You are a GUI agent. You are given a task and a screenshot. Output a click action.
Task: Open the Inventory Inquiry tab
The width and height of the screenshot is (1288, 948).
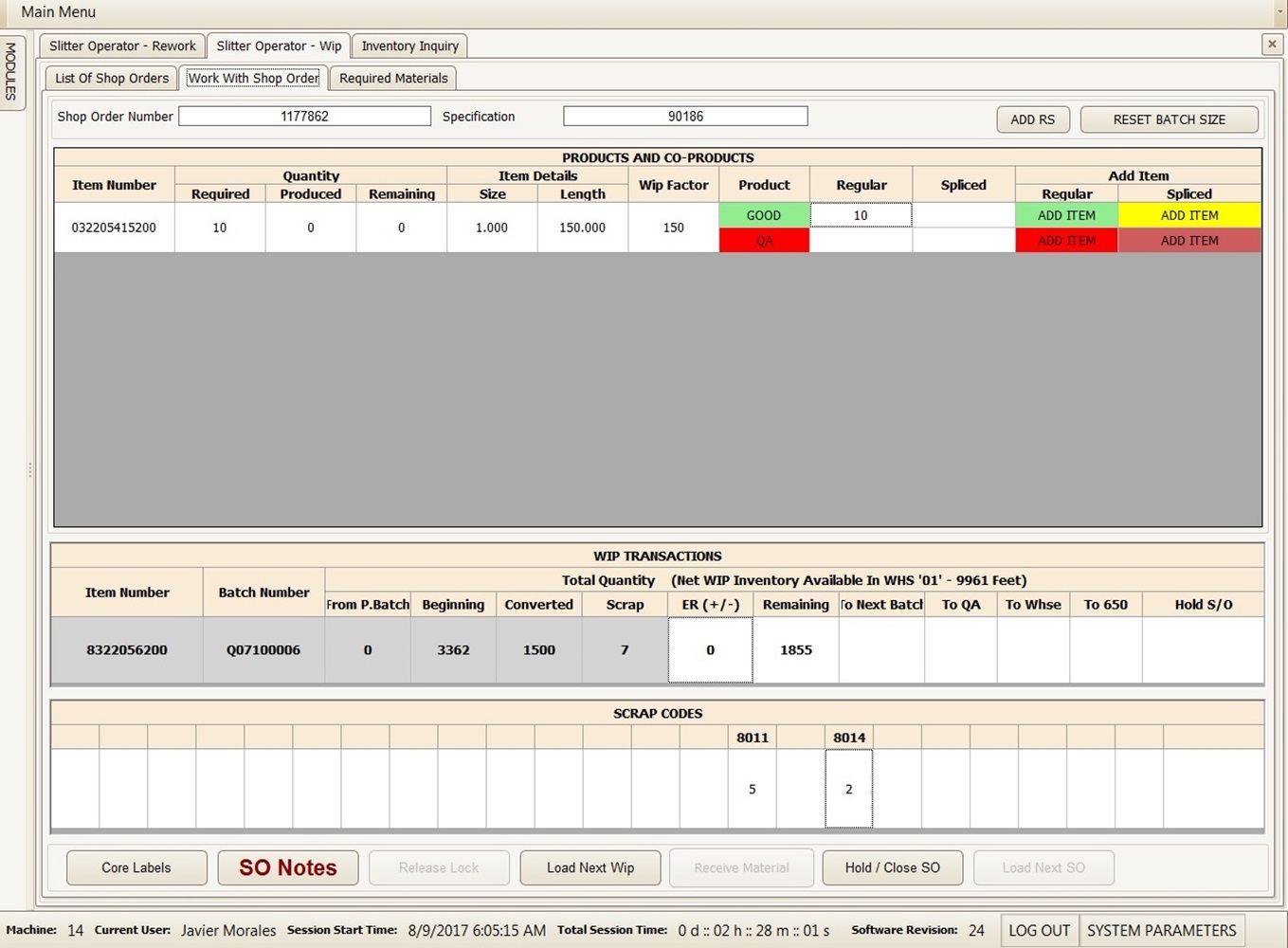(x=409, y=46)
